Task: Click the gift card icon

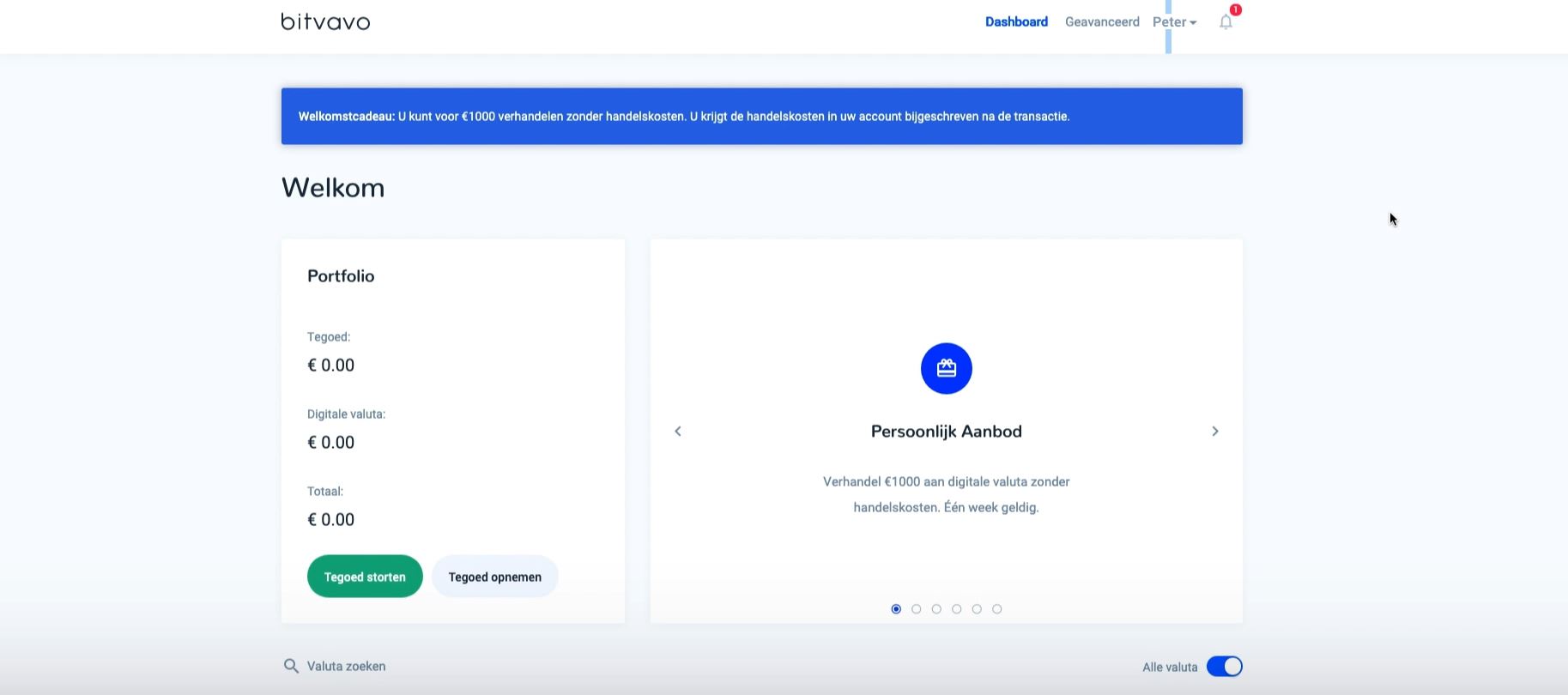Action: [946, 368]
